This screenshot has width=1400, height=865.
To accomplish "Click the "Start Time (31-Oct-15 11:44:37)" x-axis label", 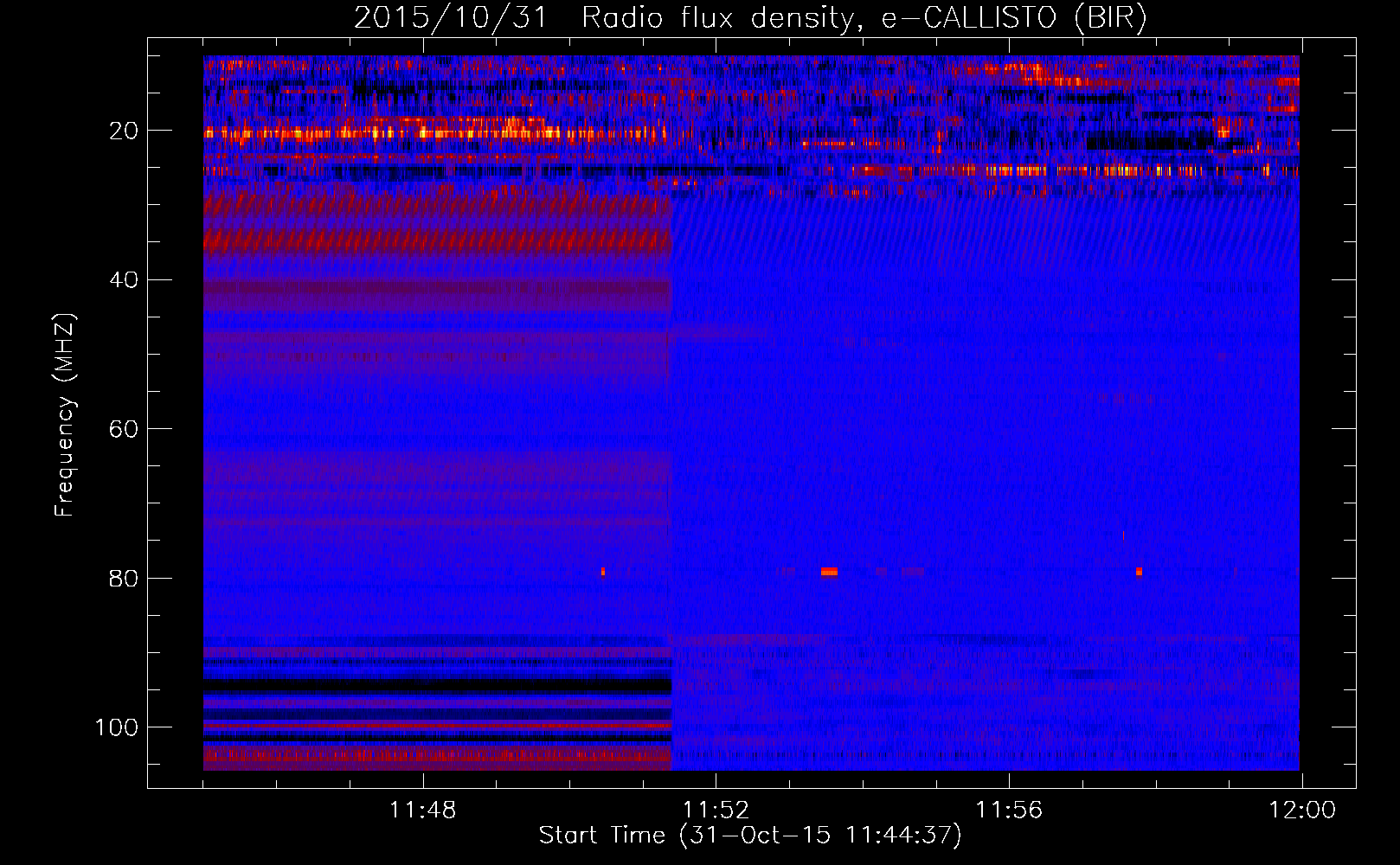I will coord(750,836).
